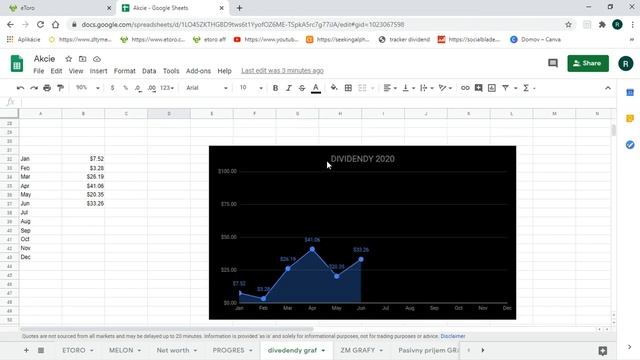Screen dimensions: 640x360
Task: Format as currency with dollar icon
Action: 112,88
